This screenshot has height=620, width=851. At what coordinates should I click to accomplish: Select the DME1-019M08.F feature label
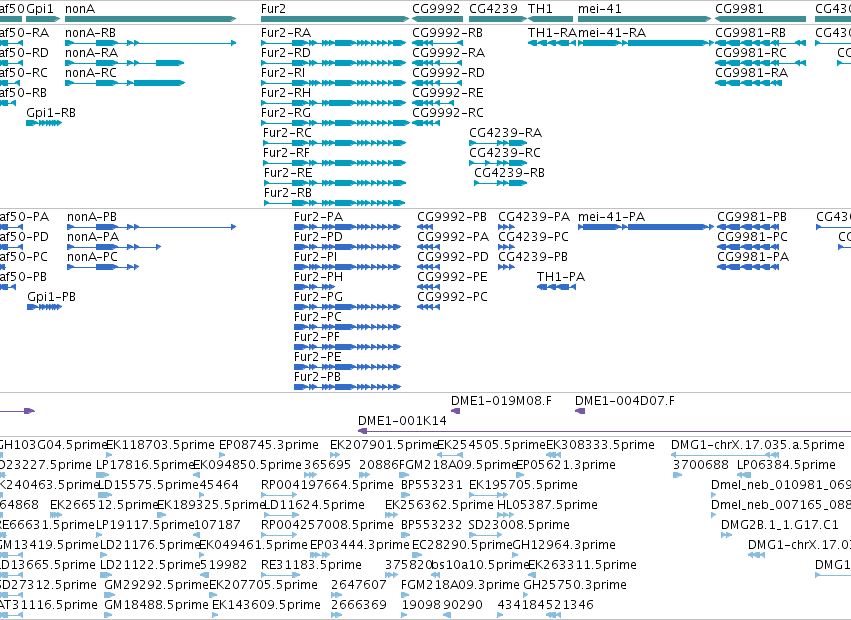click(x=501, y=401)
